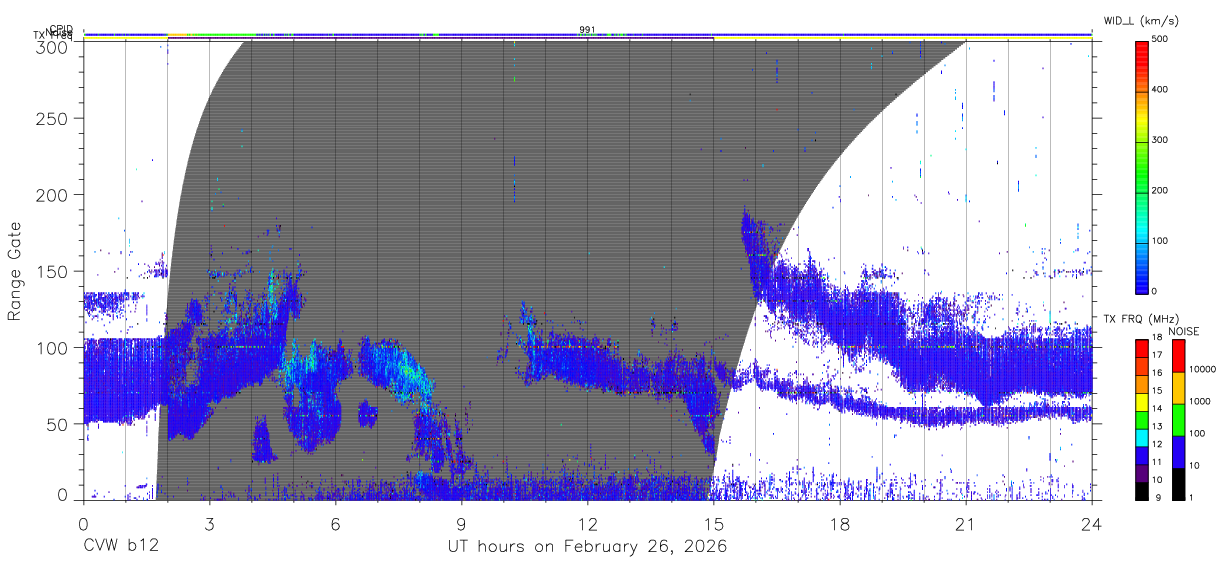Screen dimensions: 1228x567
Task: Click the x-axis tick label '21'
Action: [x=966, y=523]
